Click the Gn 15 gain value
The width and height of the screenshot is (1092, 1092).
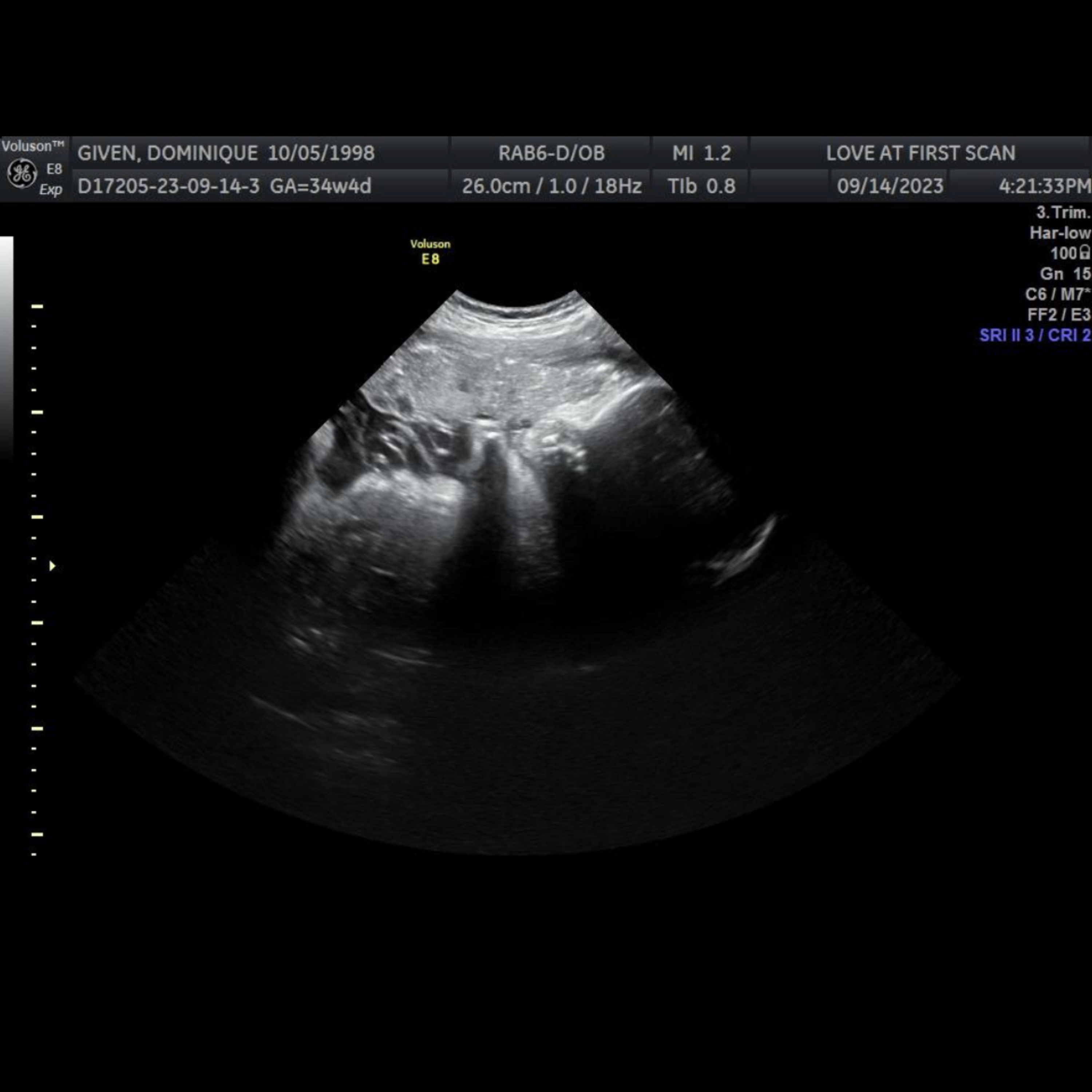point(1065,274)
